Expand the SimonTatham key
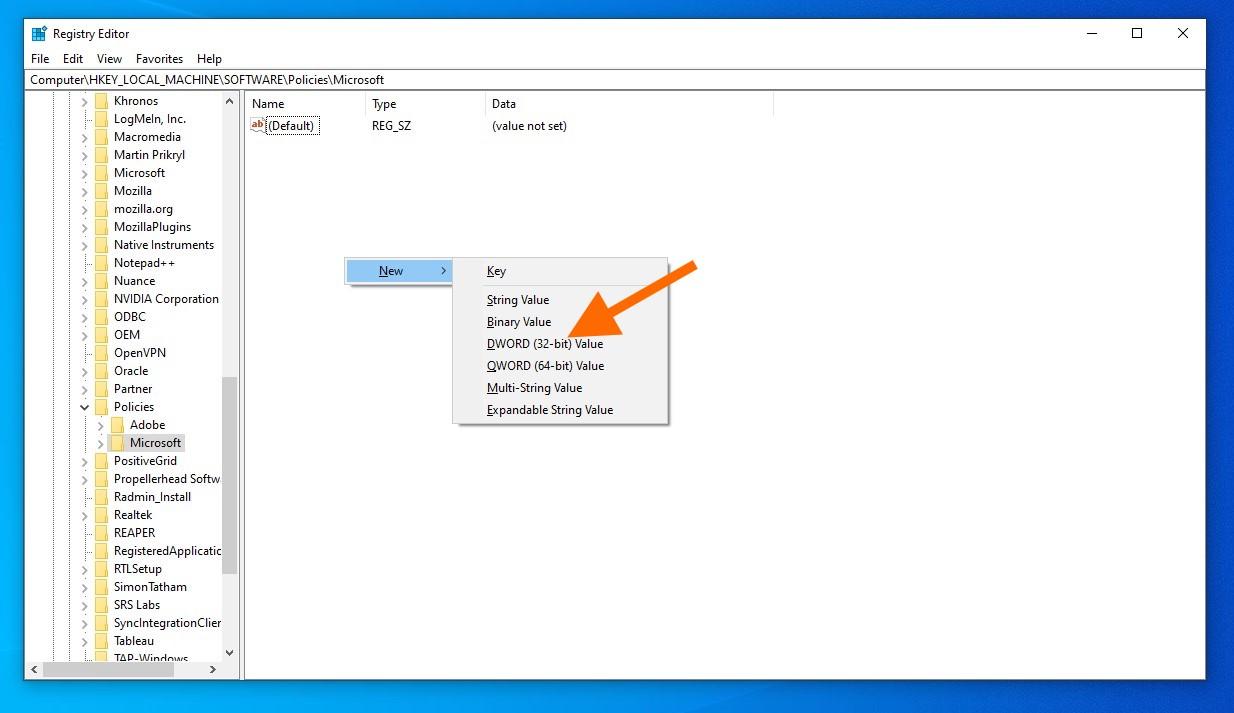 coord(85,587)
